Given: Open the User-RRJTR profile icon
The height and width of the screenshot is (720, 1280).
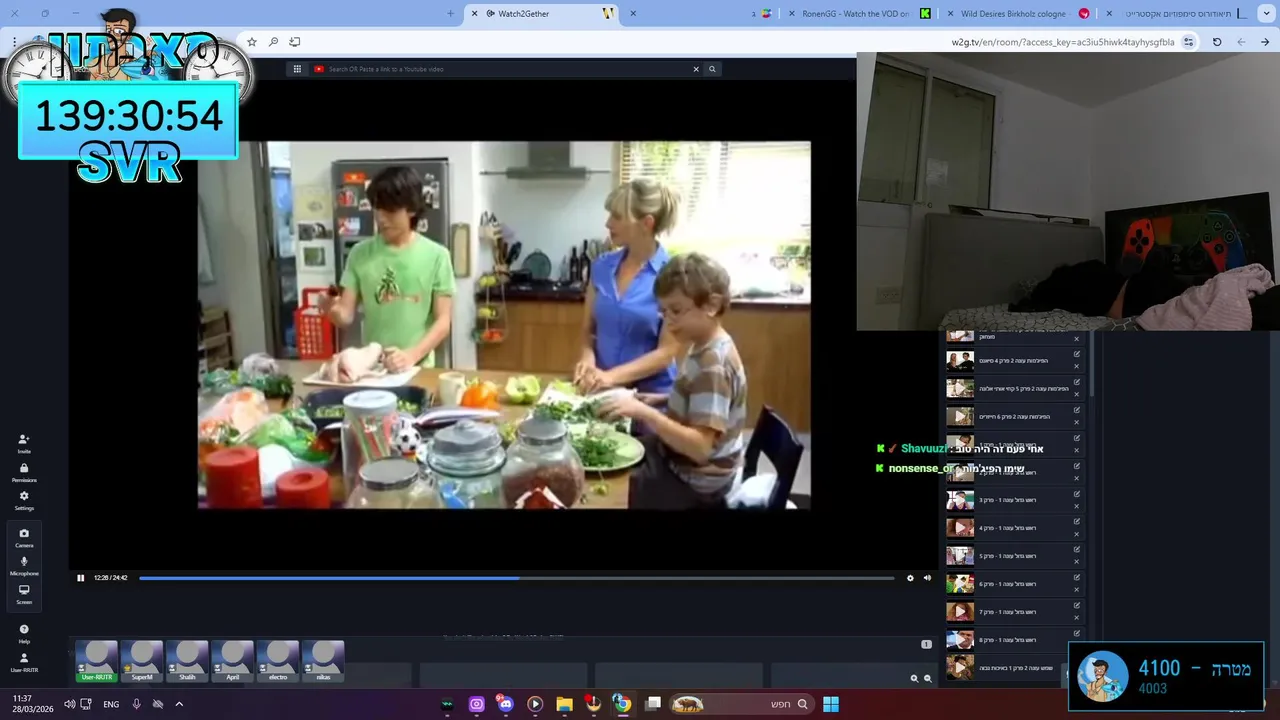Looking at the screenshot, I should tap(24, 662).
